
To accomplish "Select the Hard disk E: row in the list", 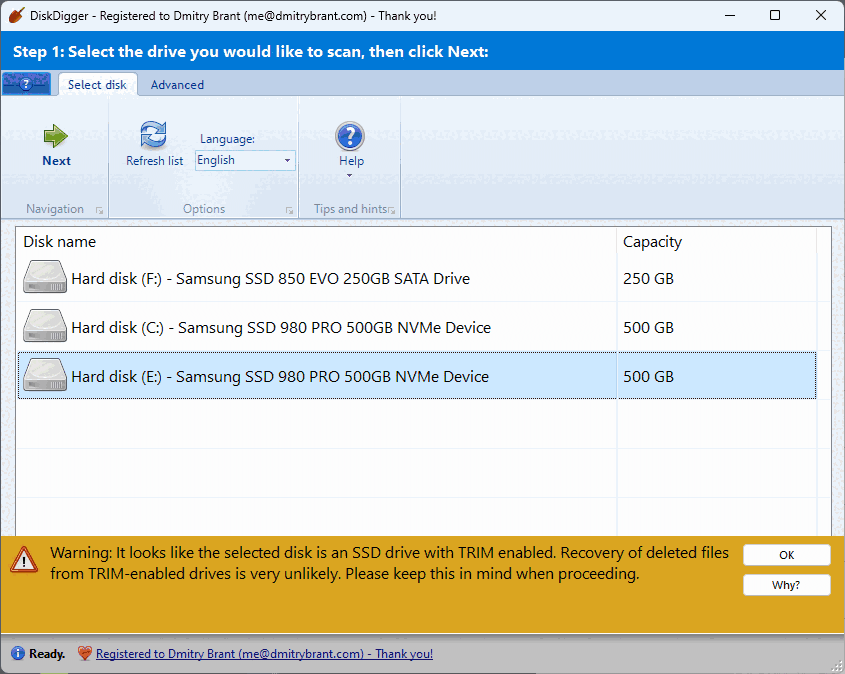I will point(300,376).
